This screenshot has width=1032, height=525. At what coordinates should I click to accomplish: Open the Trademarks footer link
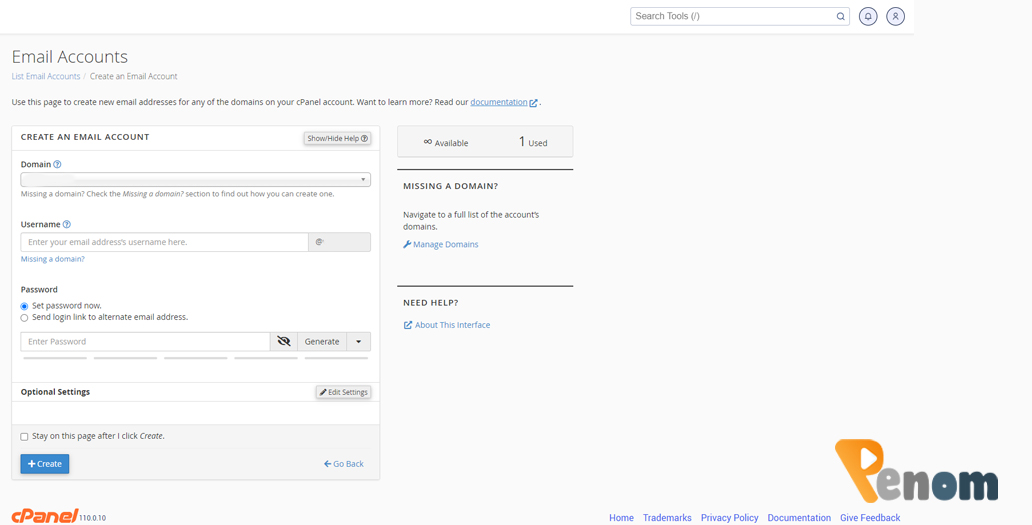[x=667, y=518]
